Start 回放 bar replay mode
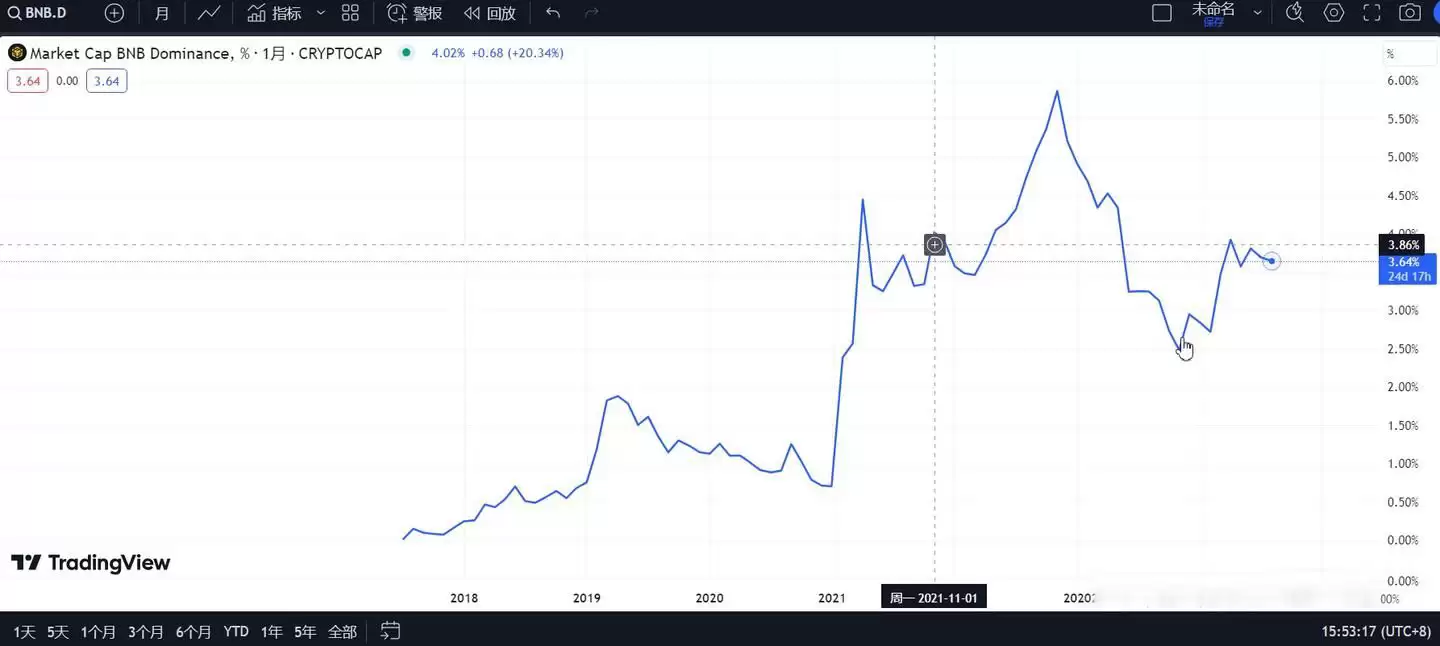1440x646 pixels. click(490, 13)
